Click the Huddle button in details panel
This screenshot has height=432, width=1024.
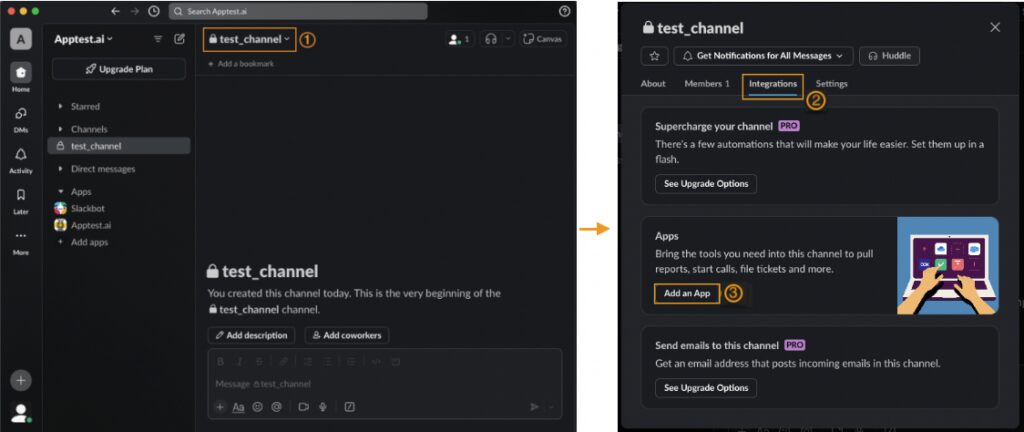889,56
